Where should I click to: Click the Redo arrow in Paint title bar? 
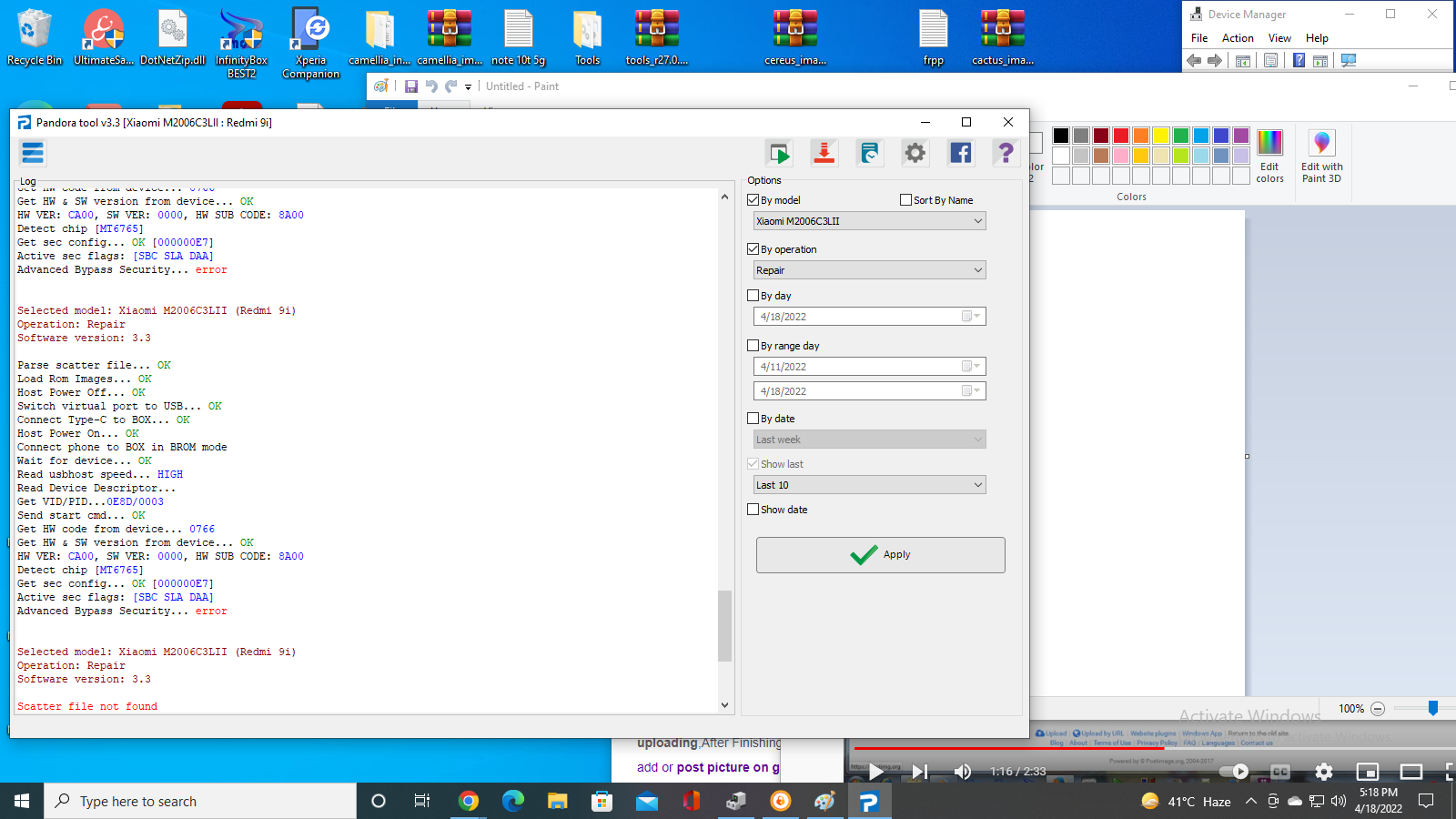[x=450, y=86]
